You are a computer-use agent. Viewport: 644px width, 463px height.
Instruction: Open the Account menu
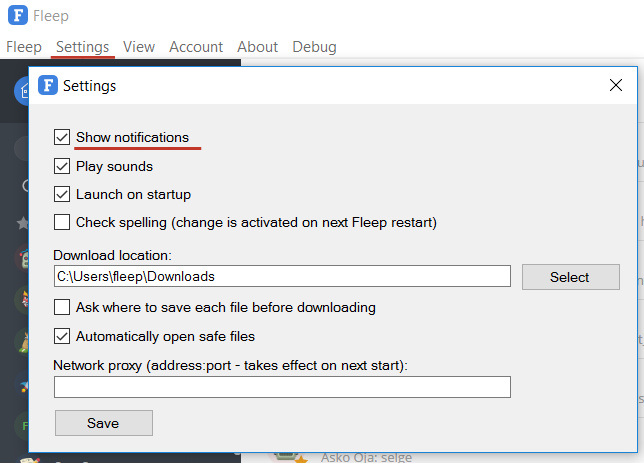(x=196, y=47)
